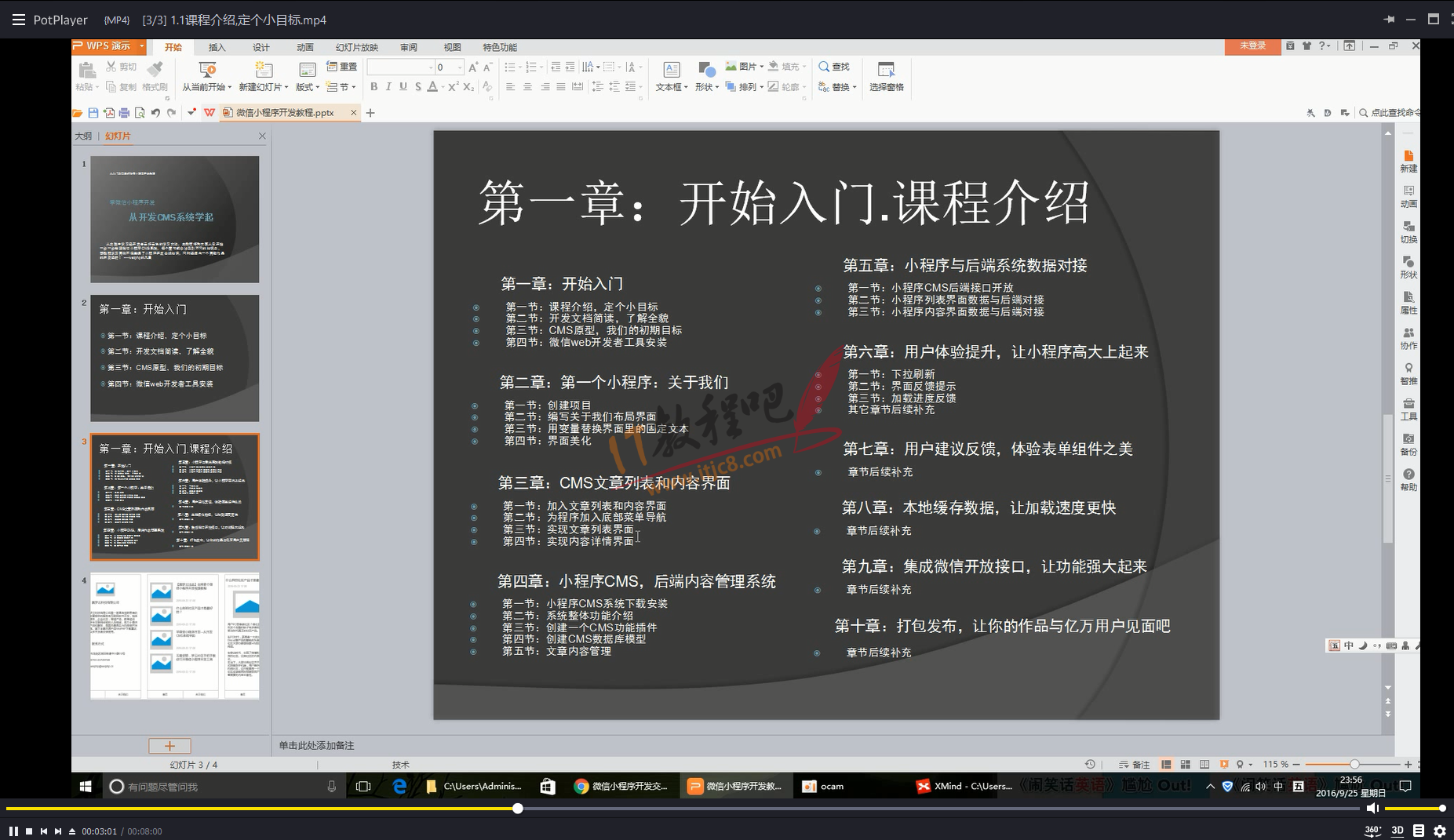The image size is (1454, 840).
Task: Toggle italic formatting
Action: point(388,86)
